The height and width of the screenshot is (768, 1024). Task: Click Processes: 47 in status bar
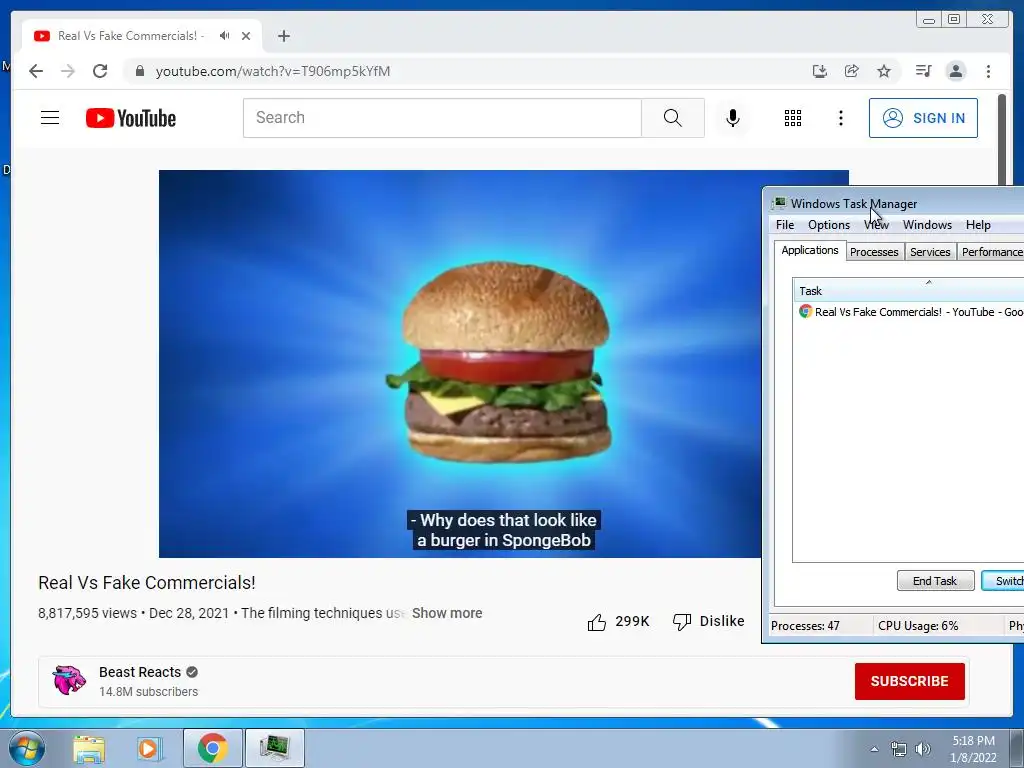[805, 626]
